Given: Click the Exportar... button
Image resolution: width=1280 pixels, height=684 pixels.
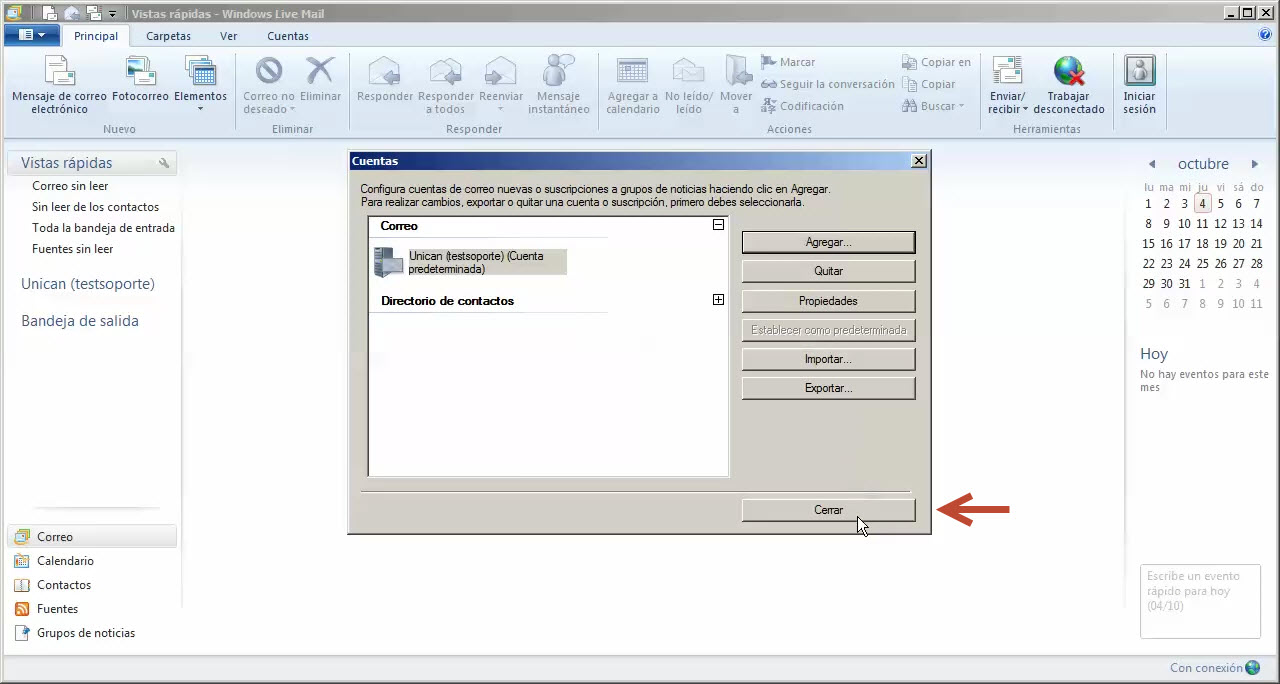Looking at the screenshot, I should point(828,388).
